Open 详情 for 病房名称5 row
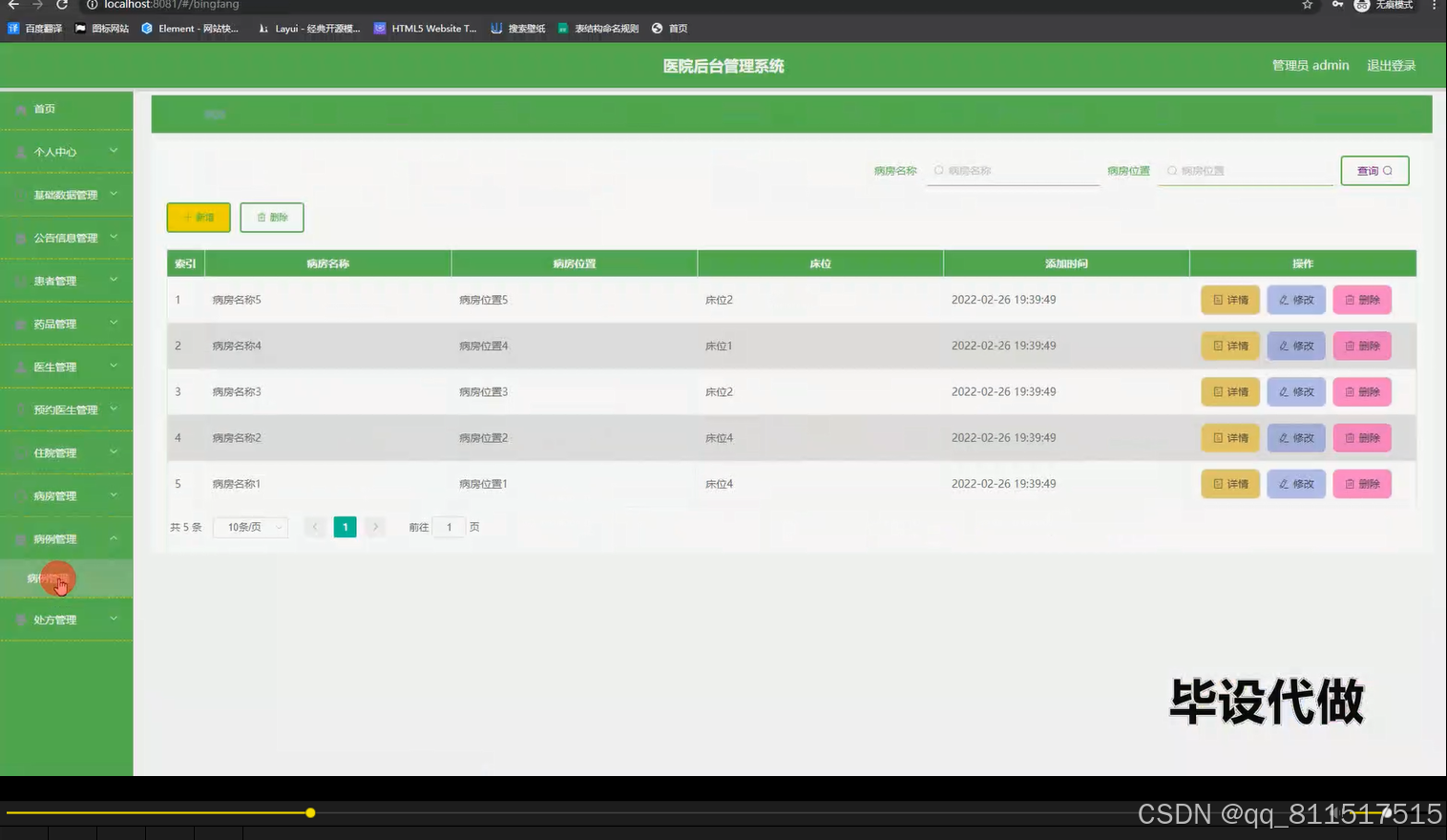 click(1230, 300)
